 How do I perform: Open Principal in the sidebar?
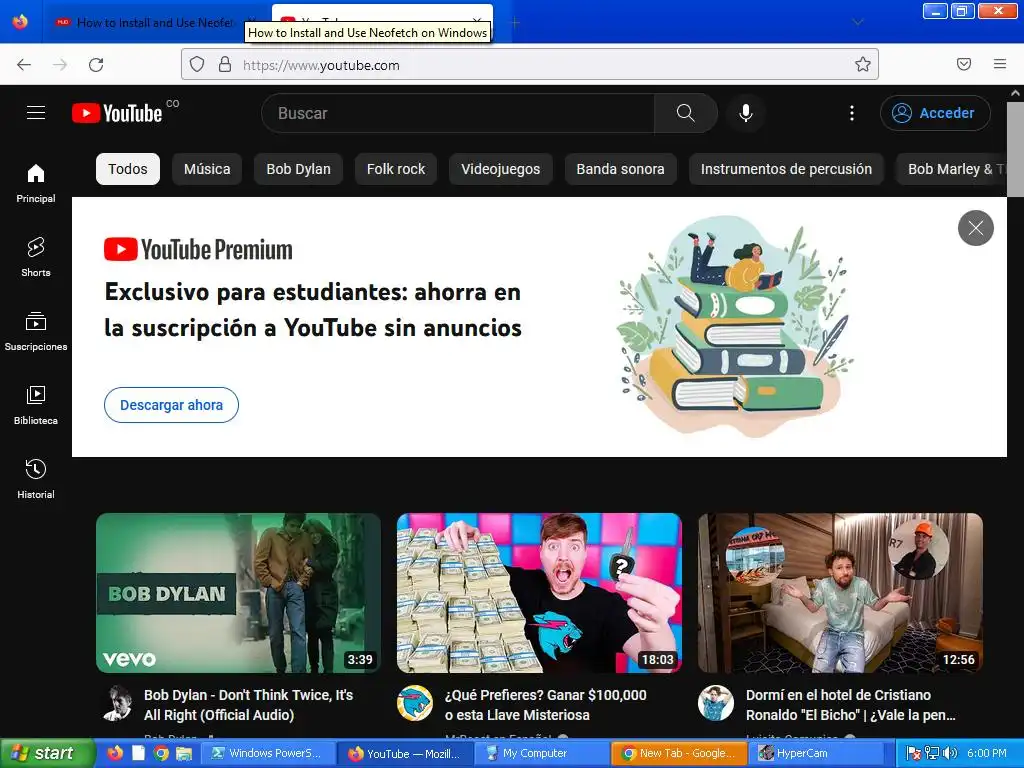[36, 184]
